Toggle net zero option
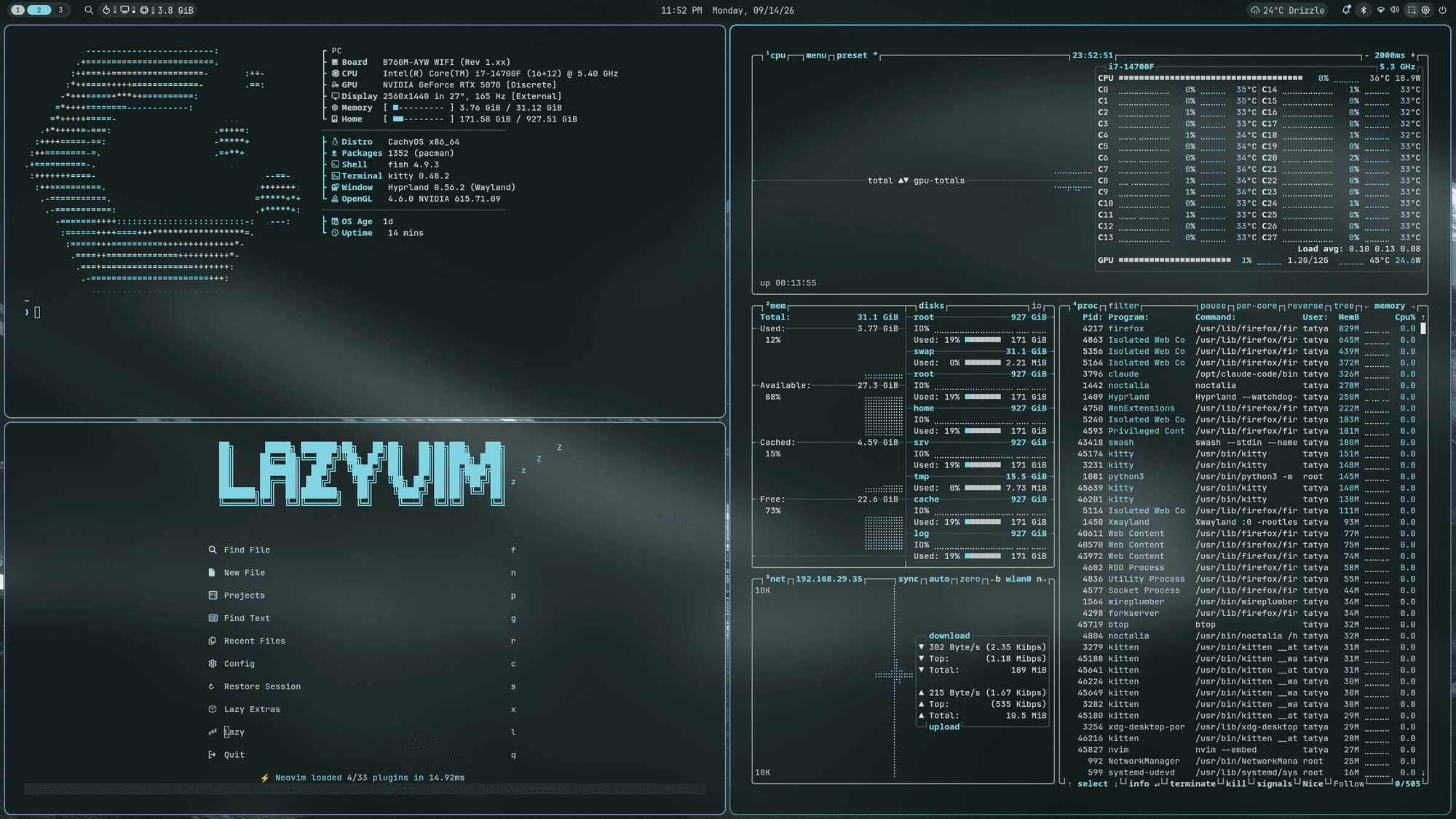Image resolution: width=1456 pixels, height=819 pixels. pos(970,579)
